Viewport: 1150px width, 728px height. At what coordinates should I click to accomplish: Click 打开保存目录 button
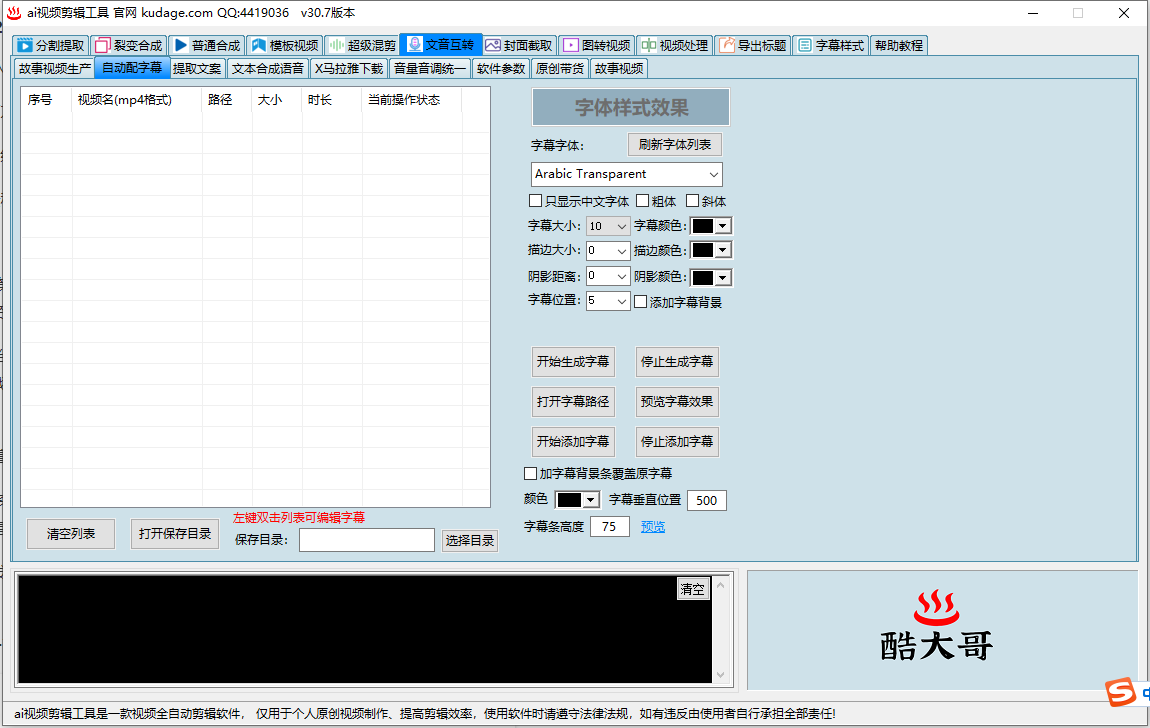(x=175, y=534)
